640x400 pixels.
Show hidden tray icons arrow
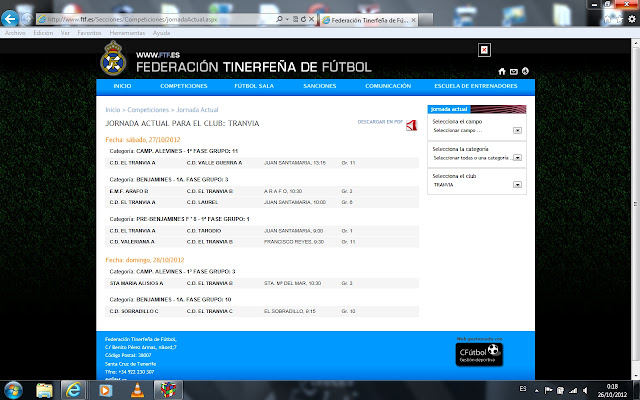pyautogui.click(x=536, y=391)
